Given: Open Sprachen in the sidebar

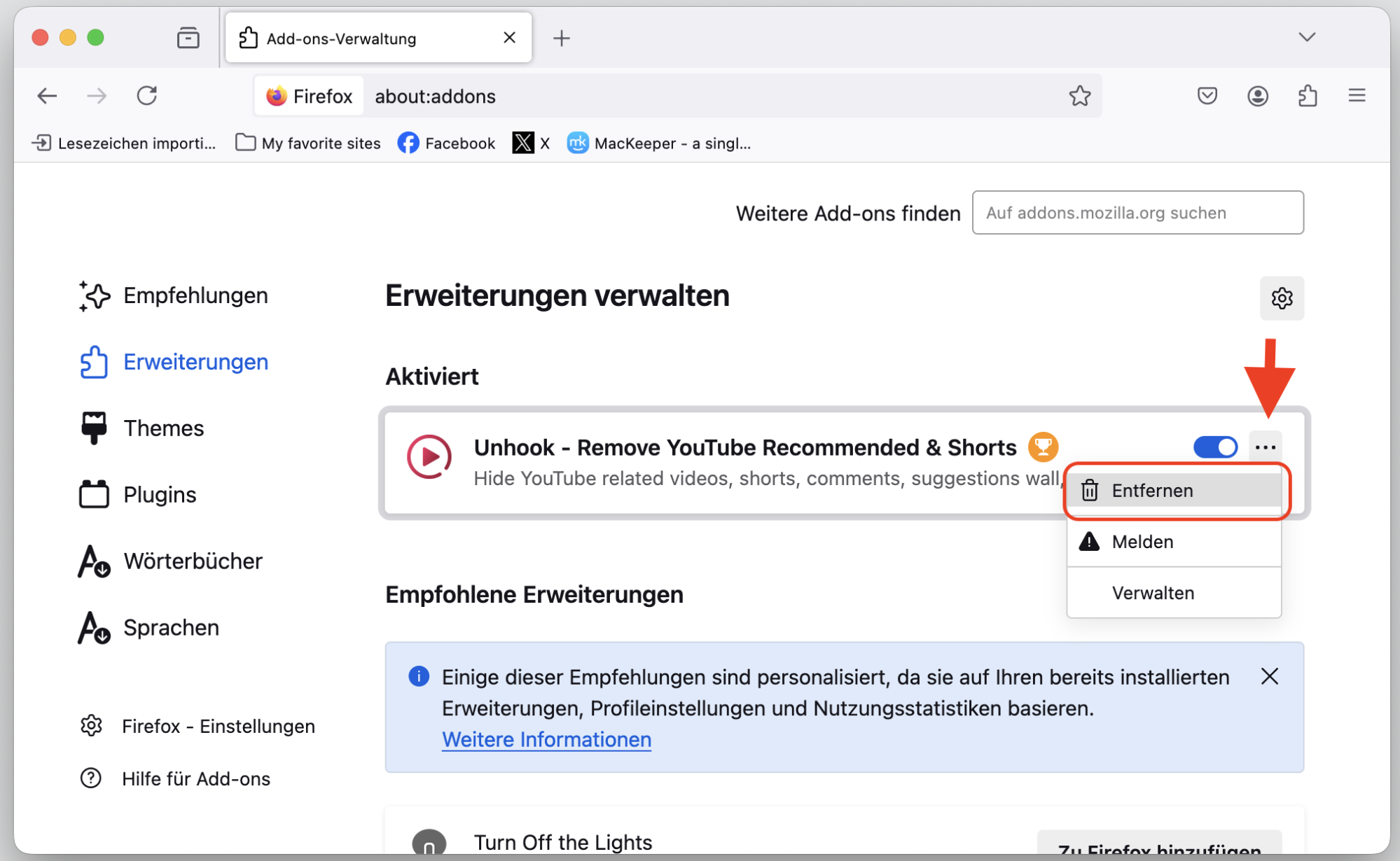Looking at the screenshot, I should coord(148,628).
